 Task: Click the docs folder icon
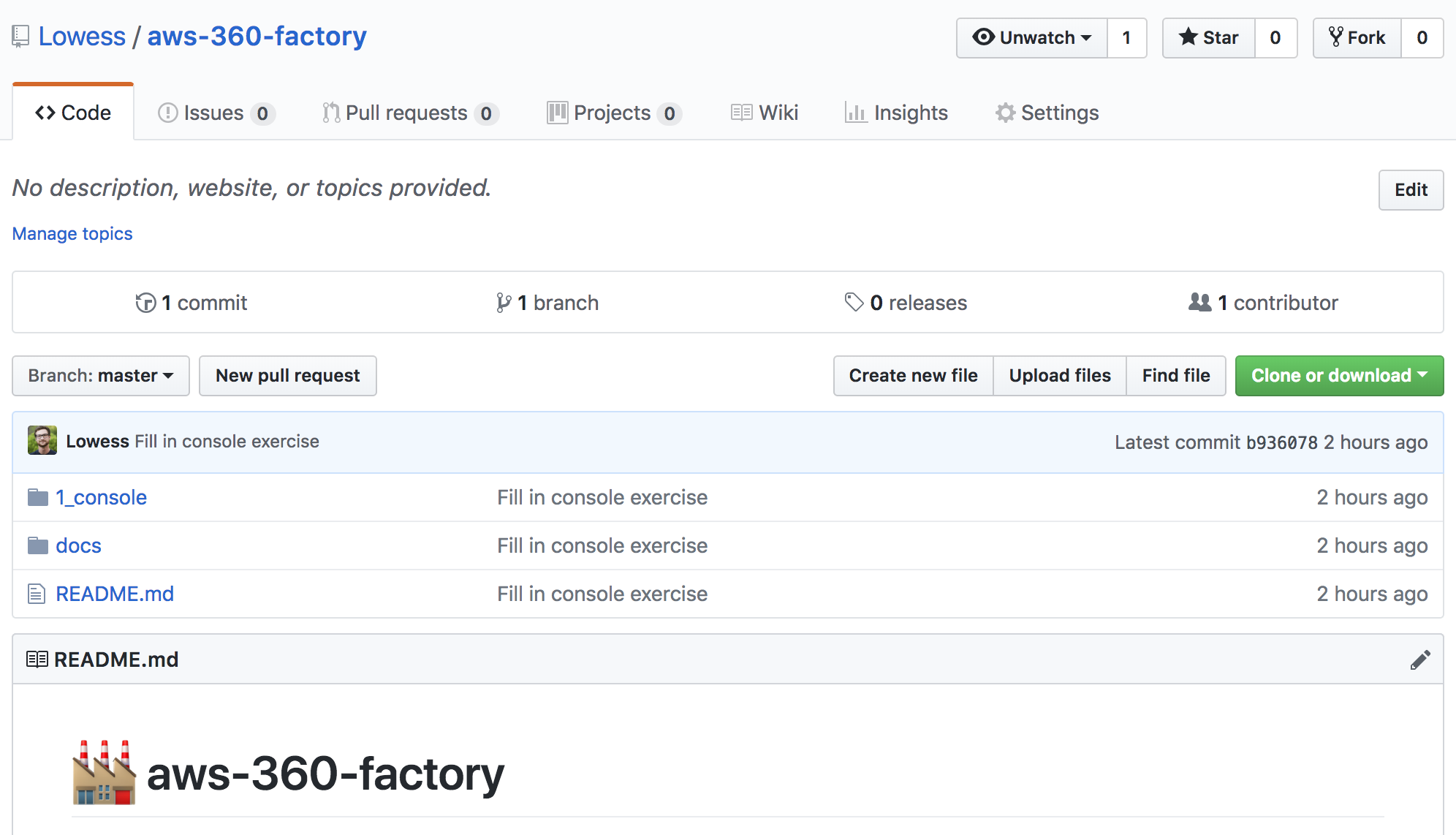coord(37,546)
